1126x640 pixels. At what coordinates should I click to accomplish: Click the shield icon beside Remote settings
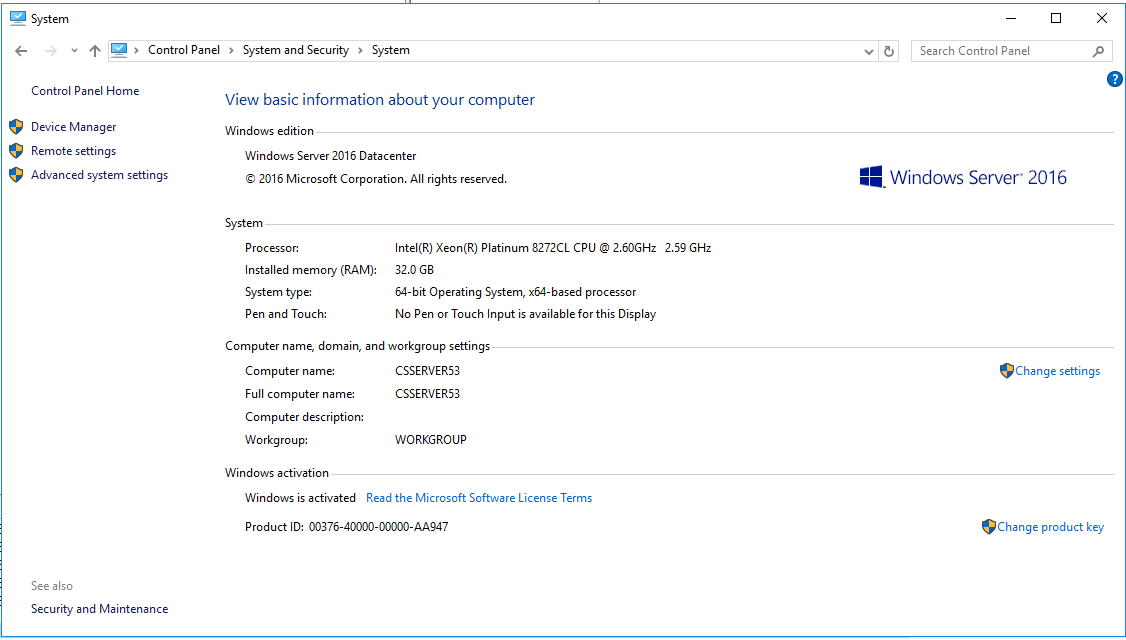tap(16, 150)
